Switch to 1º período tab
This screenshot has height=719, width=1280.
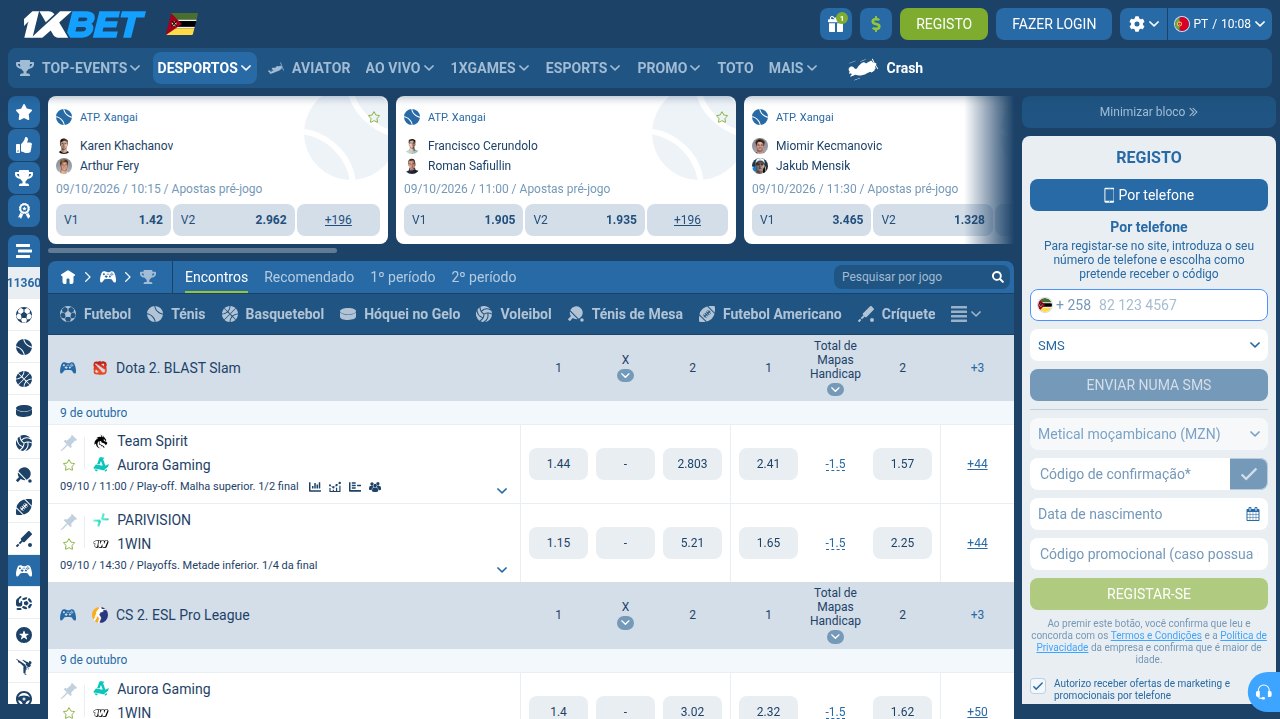(403, 277)
